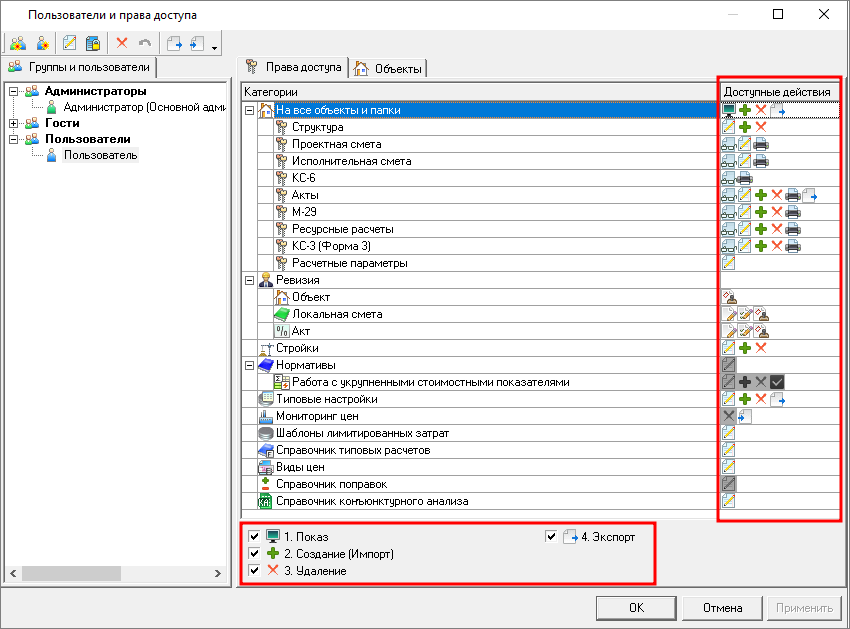Screen dimensions: 850x629
Task: Toggle the '2. Создание (Импорт)' checkbox
Action: (x=254, y=554)
